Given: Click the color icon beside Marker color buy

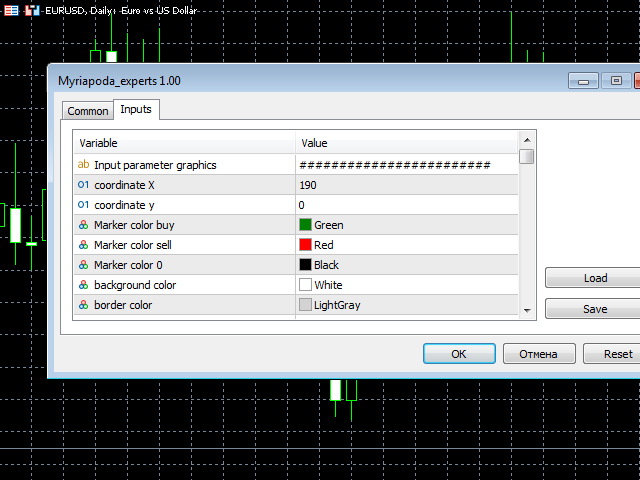Looking at the screenshot, I should tap(83, 225).
